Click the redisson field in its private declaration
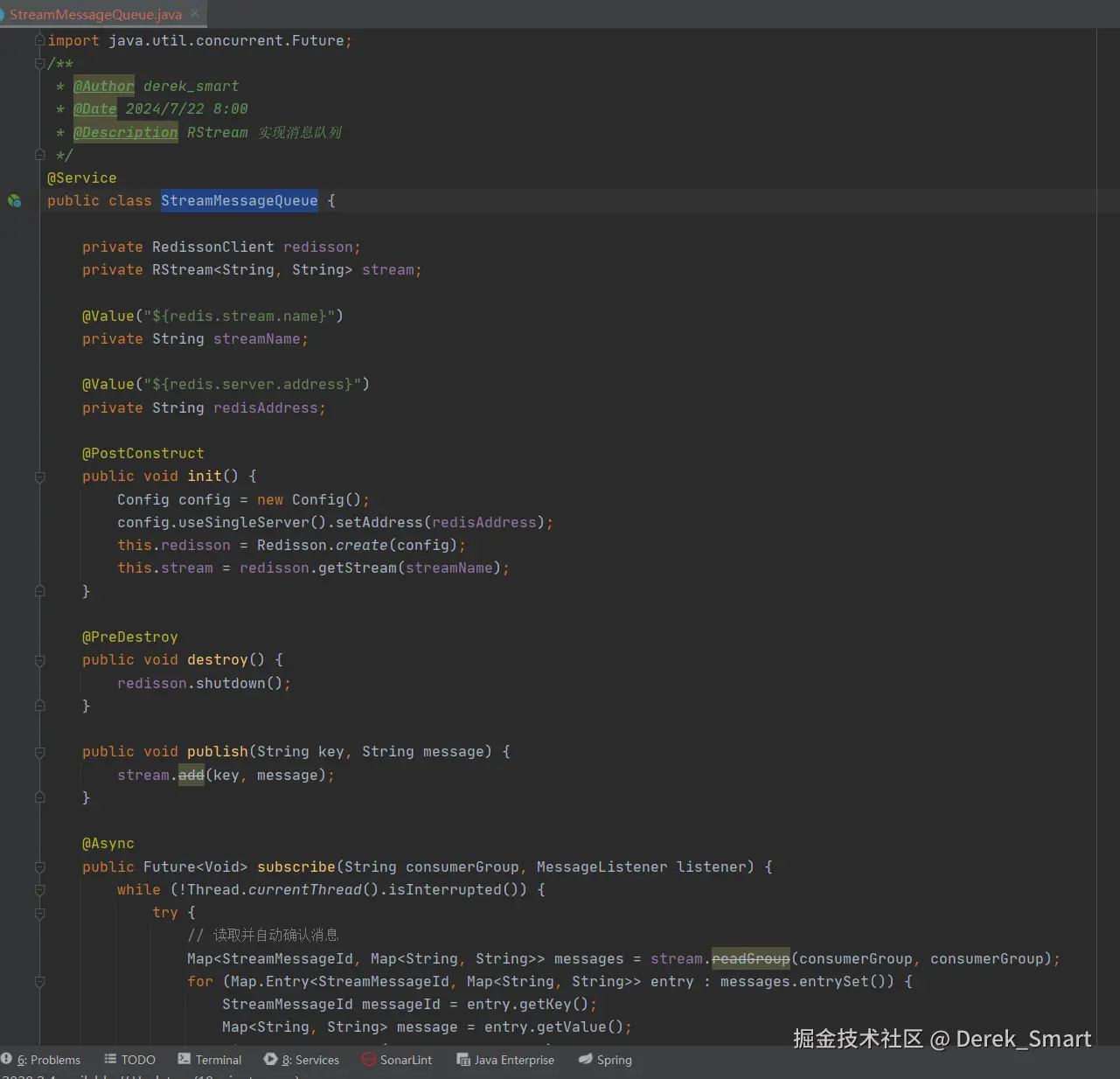 (318, 247)
